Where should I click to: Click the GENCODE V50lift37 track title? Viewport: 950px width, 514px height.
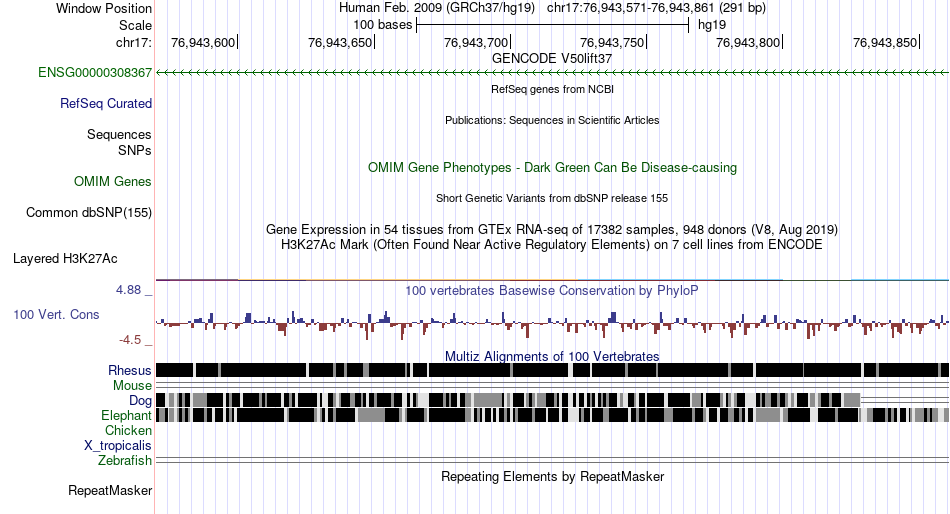click(552, 59)
